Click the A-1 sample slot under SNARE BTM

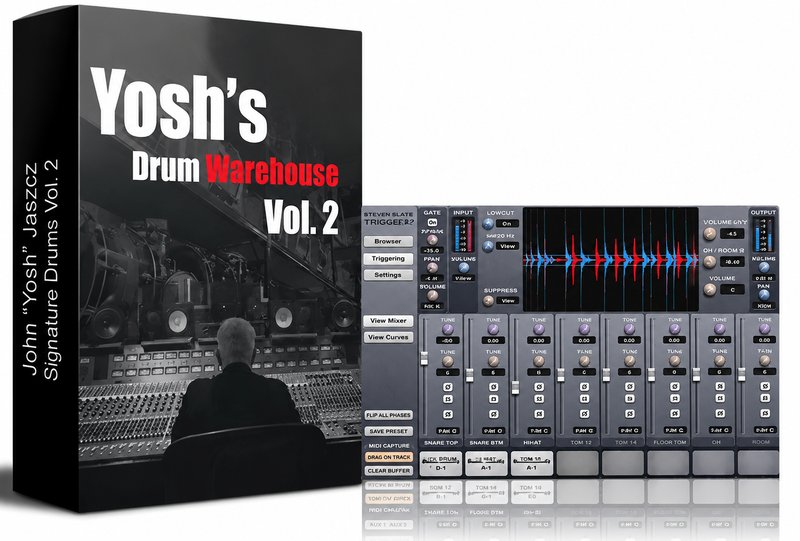point(486,463)
